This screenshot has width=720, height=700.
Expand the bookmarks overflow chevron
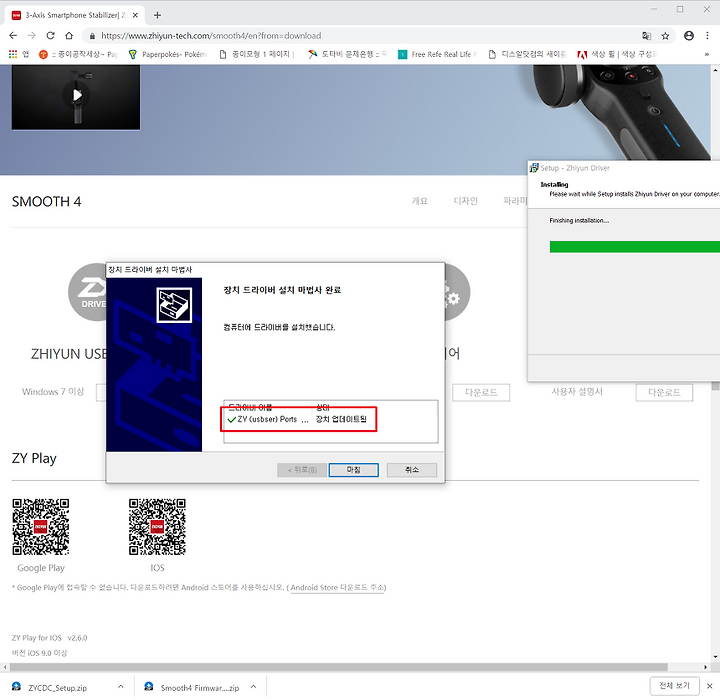tap(707, 54)
